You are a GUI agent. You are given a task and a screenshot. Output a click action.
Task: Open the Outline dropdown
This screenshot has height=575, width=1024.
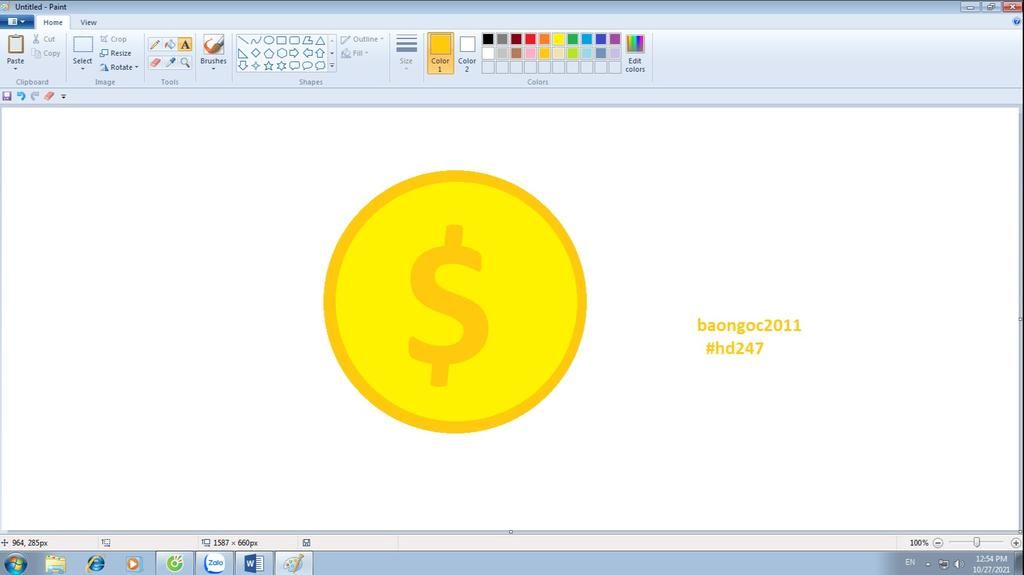[362, 39]
